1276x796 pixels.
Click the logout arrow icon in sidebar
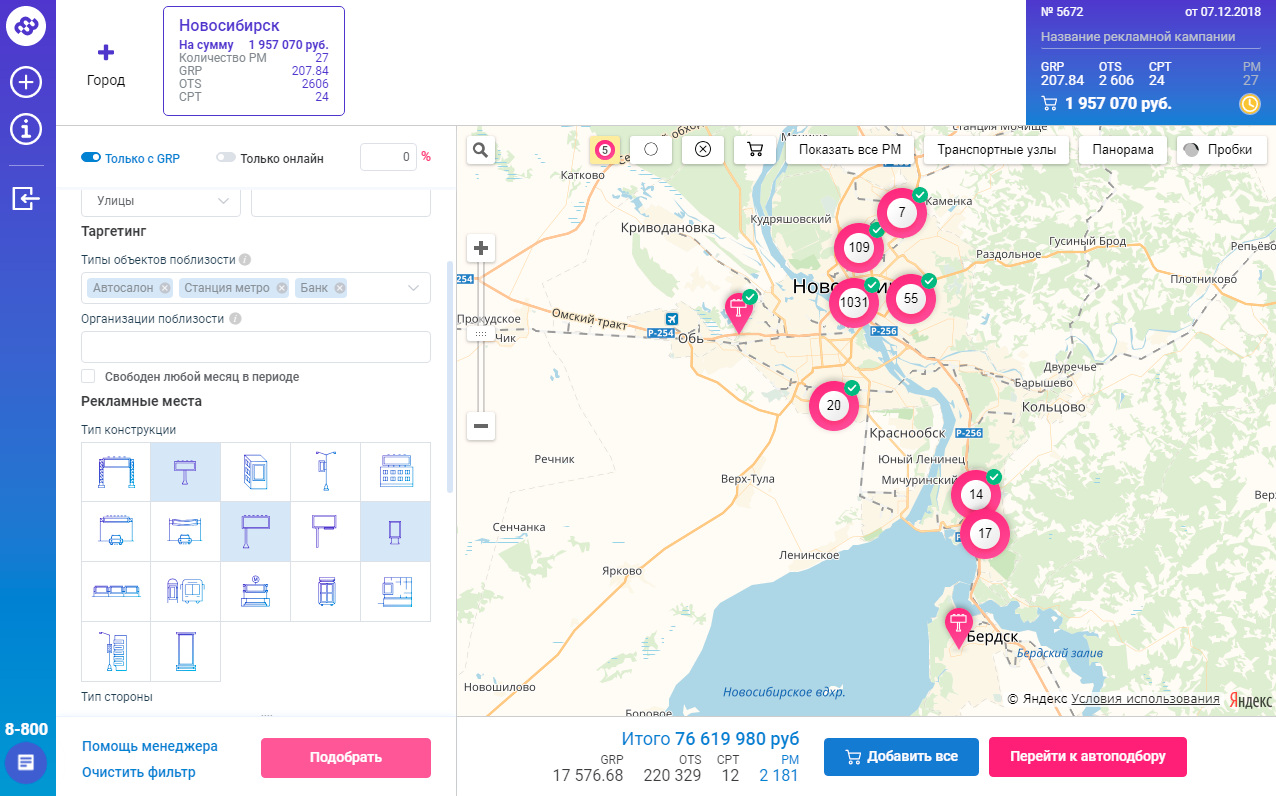click(x=26, y=199)
